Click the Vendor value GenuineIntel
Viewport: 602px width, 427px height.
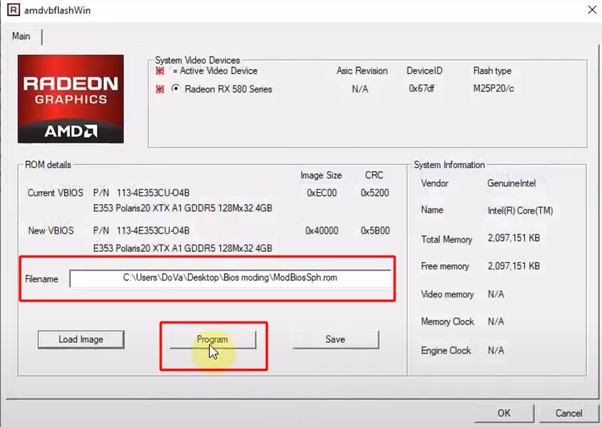[x=511, y=183]
